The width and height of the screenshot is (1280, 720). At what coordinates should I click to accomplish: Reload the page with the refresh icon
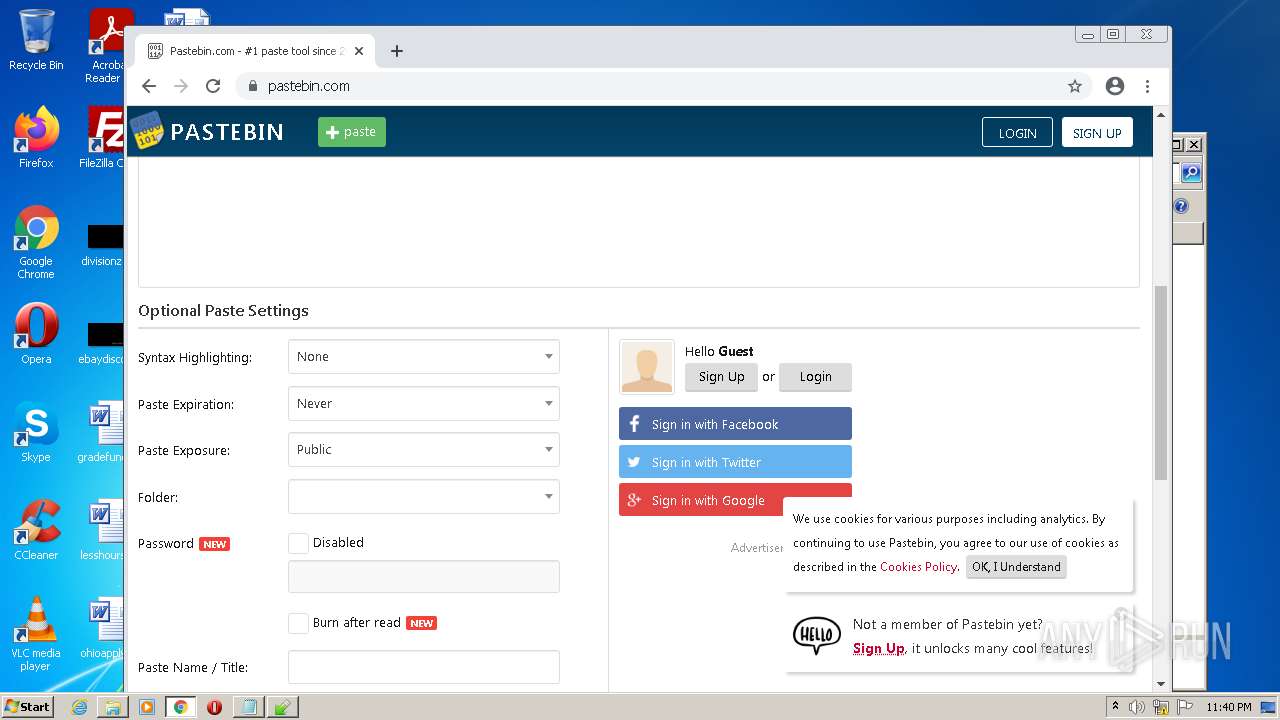(213, 86)
